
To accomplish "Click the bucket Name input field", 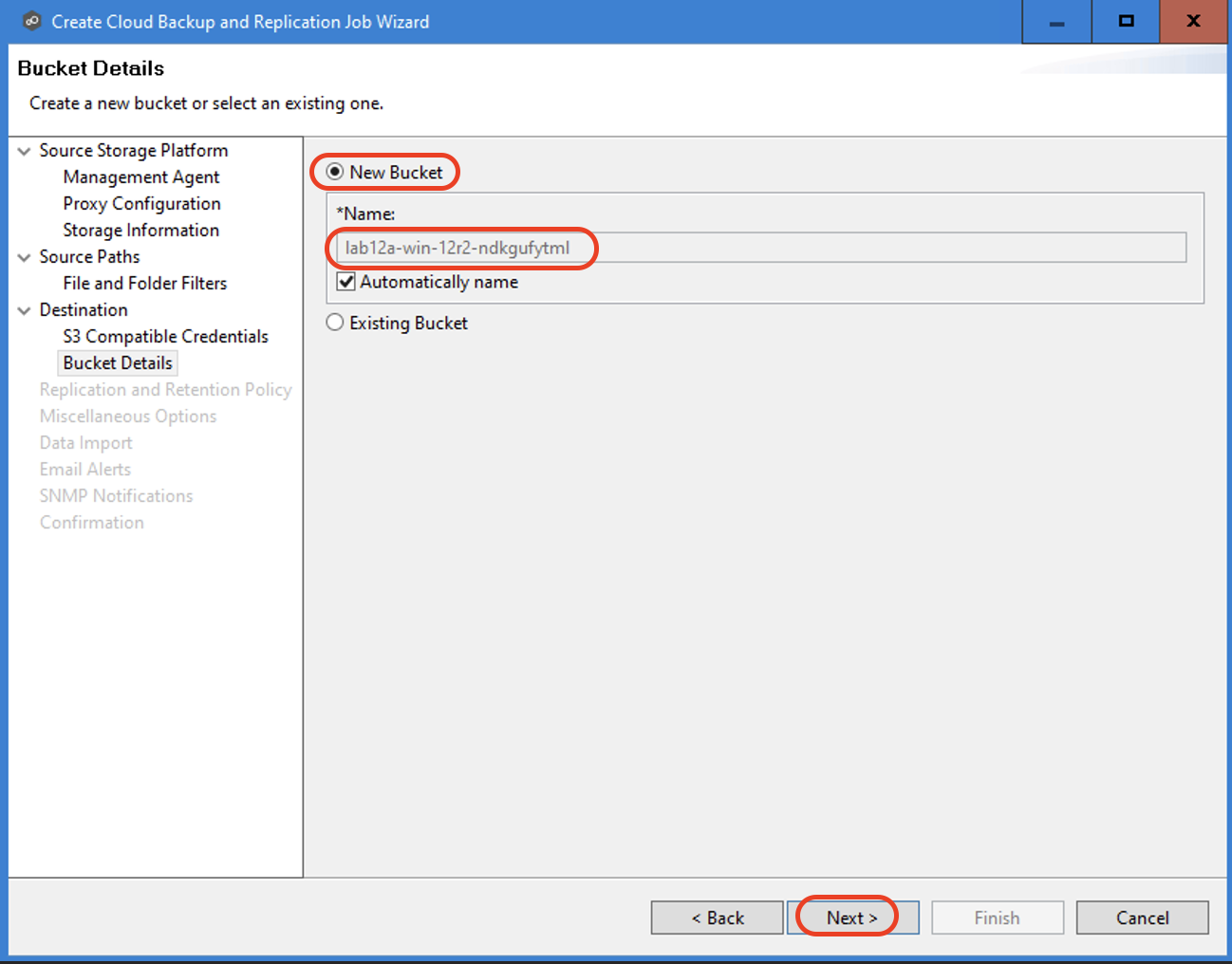I will pos(761,248).
